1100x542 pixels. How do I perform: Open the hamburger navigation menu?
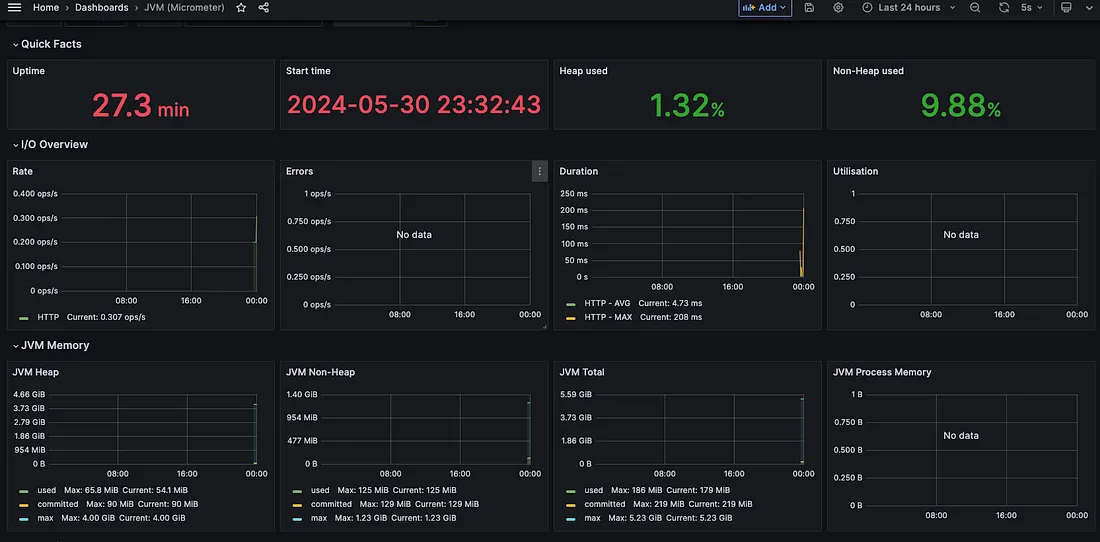tap(14, 8)
